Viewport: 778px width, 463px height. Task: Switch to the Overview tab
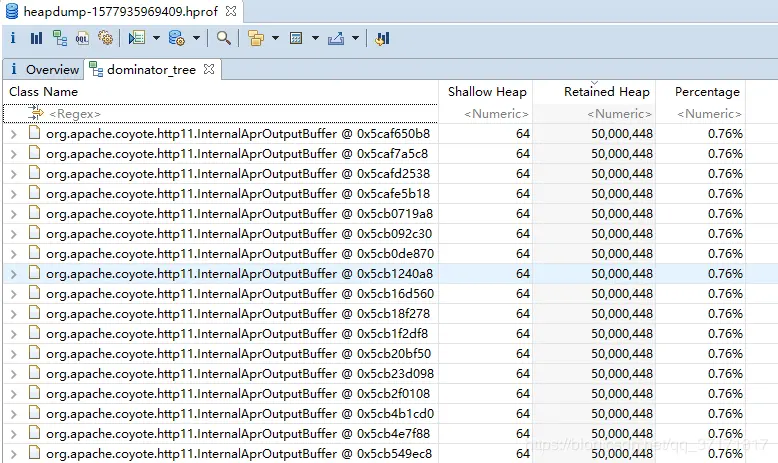(44, 69)
